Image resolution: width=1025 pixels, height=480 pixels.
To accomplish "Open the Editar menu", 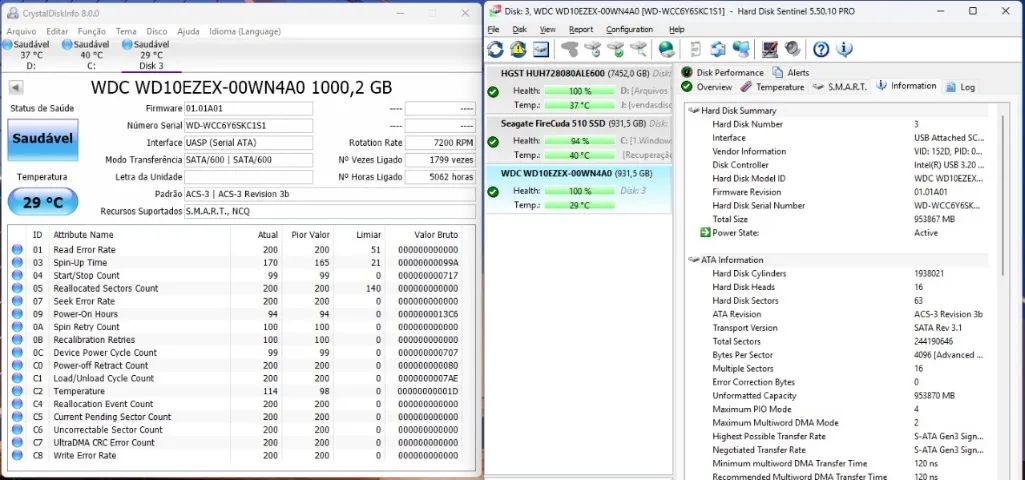I will pos(57,31).
